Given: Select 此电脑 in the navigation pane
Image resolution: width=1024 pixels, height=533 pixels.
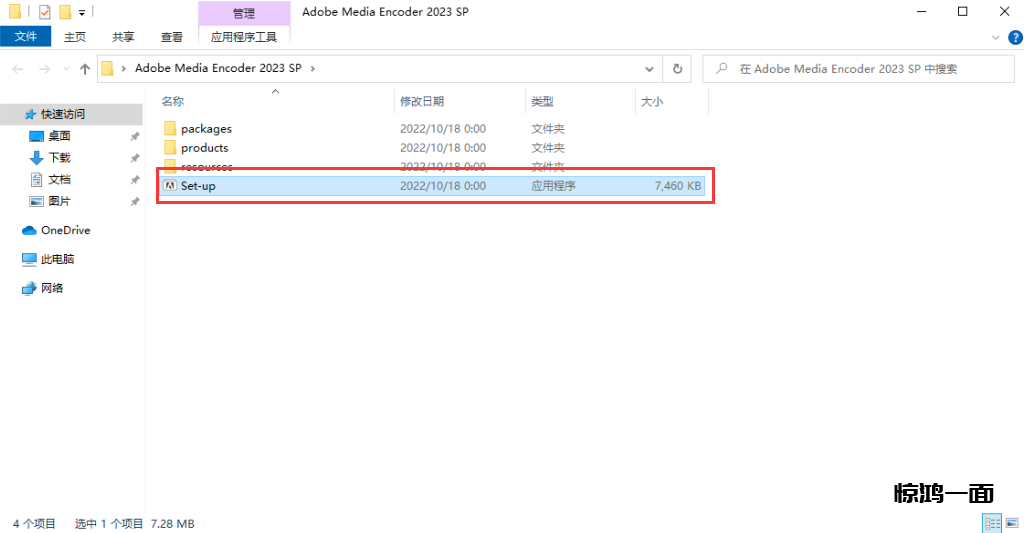Looking at the screenshot, I should [x=57, y=259].
